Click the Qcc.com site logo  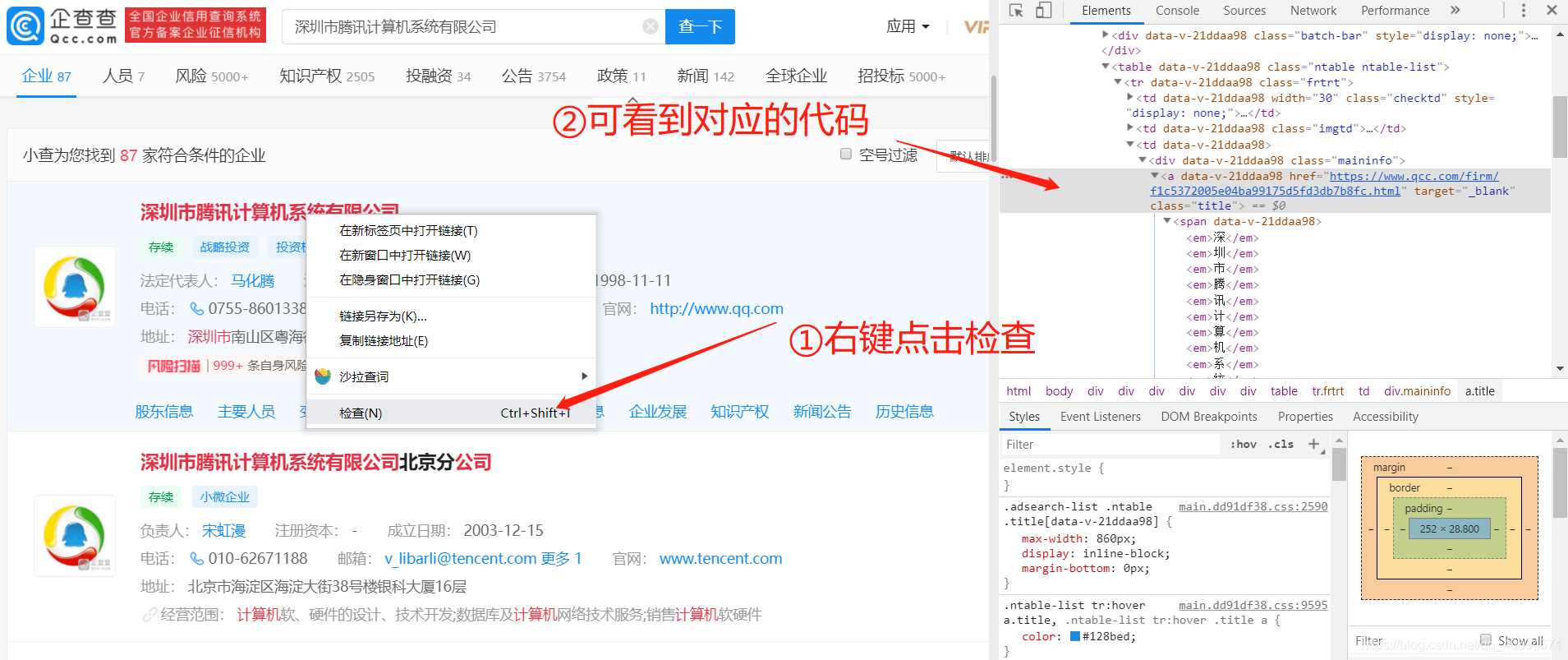point(63,26)
